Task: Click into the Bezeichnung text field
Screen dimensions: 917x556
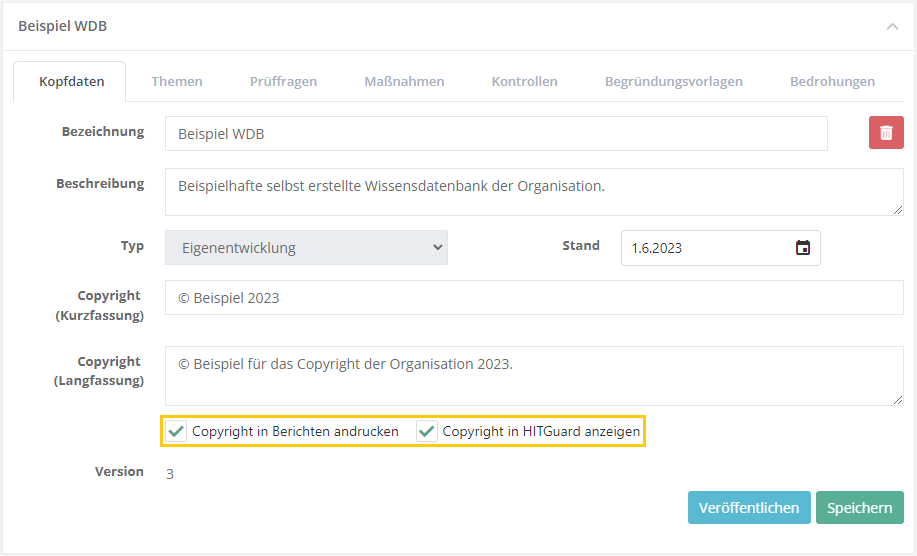Action: tap(496, 134)
